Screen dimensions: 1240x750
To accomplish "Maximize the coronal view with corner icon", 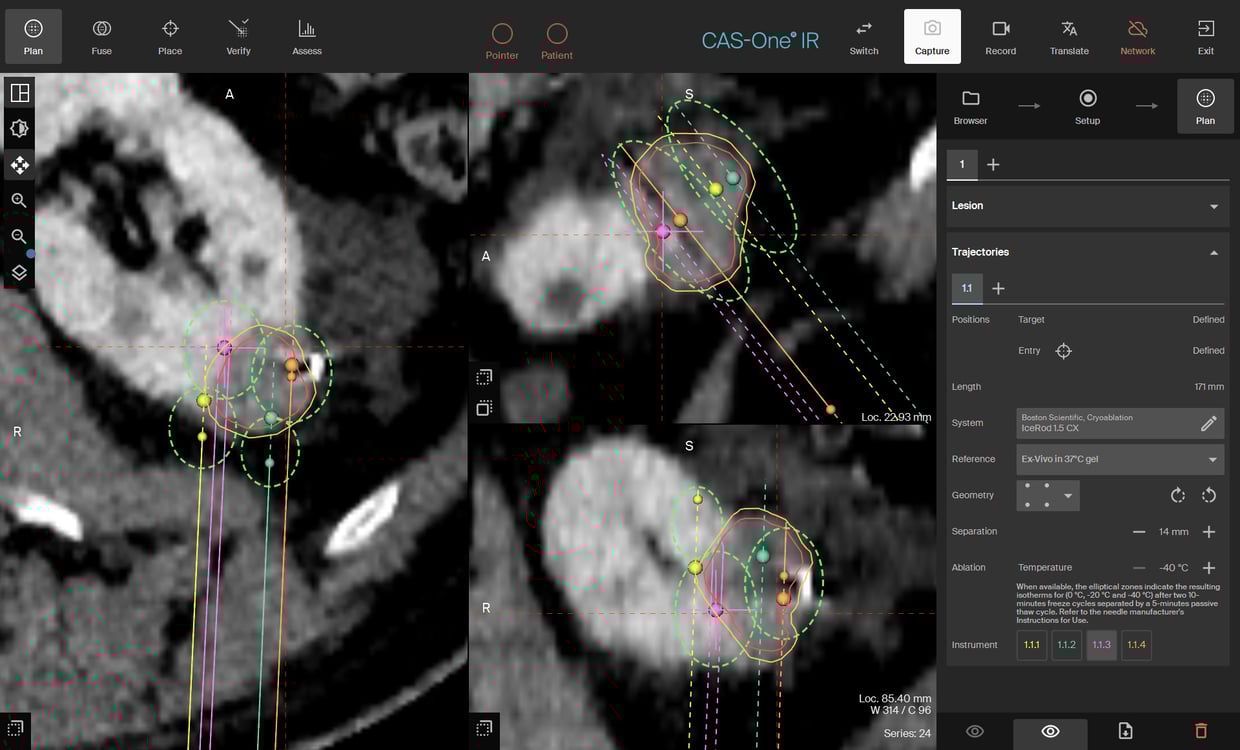I will click(x=484, y=728).
